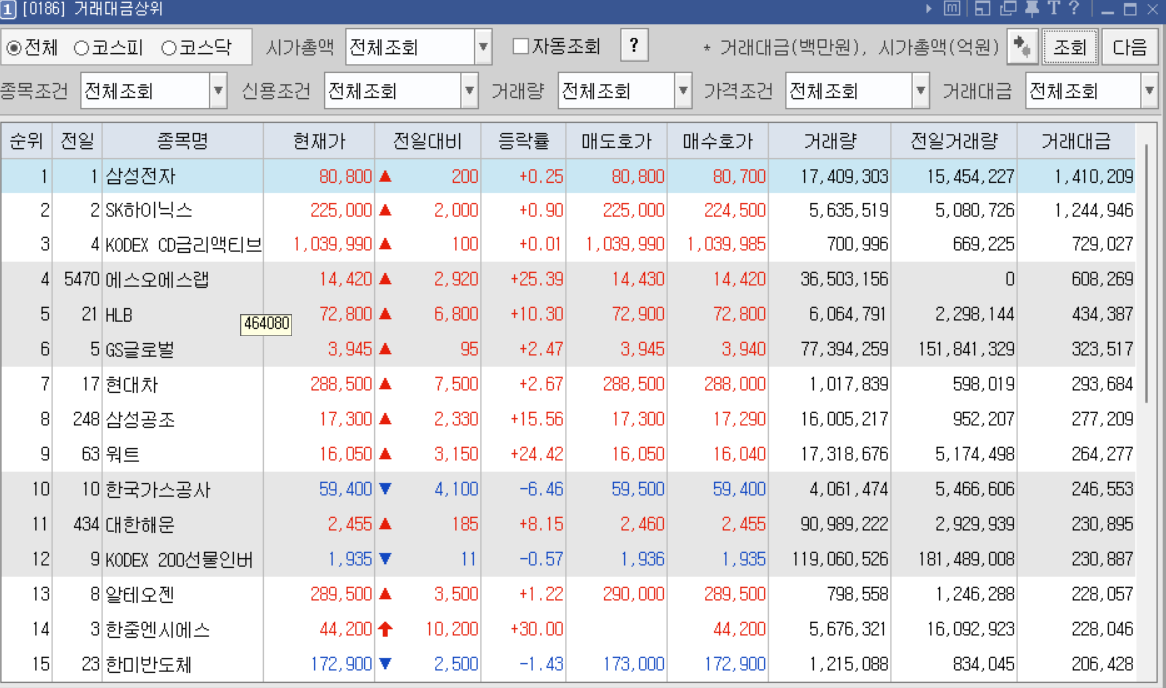Click the 매도호가 column header
1166x688 pixels.
click(616, 141)
